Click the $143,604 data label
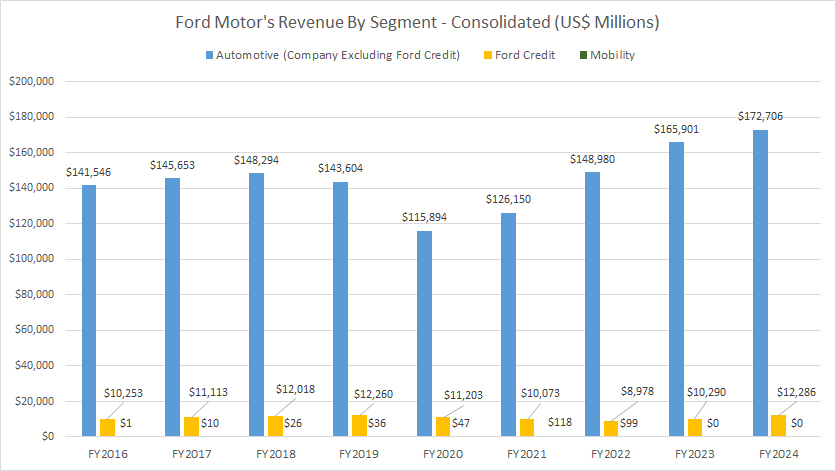Viewport: 836px width, 471px height. [x=340, y=169]
